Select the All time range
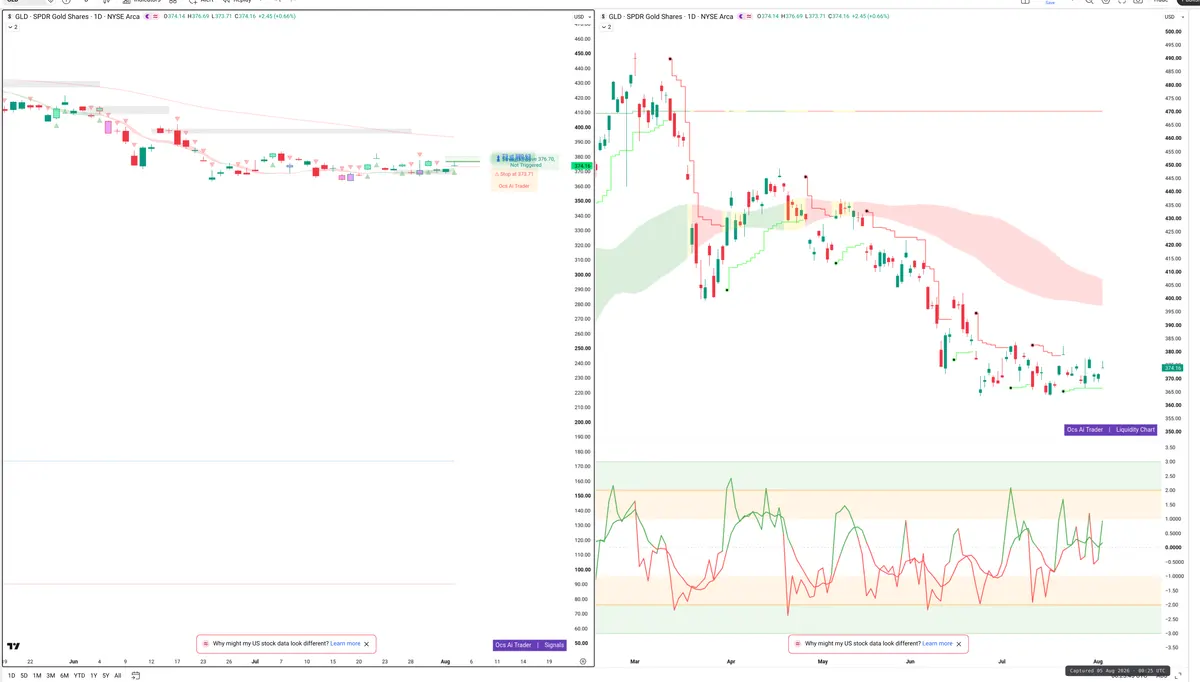 118,676
